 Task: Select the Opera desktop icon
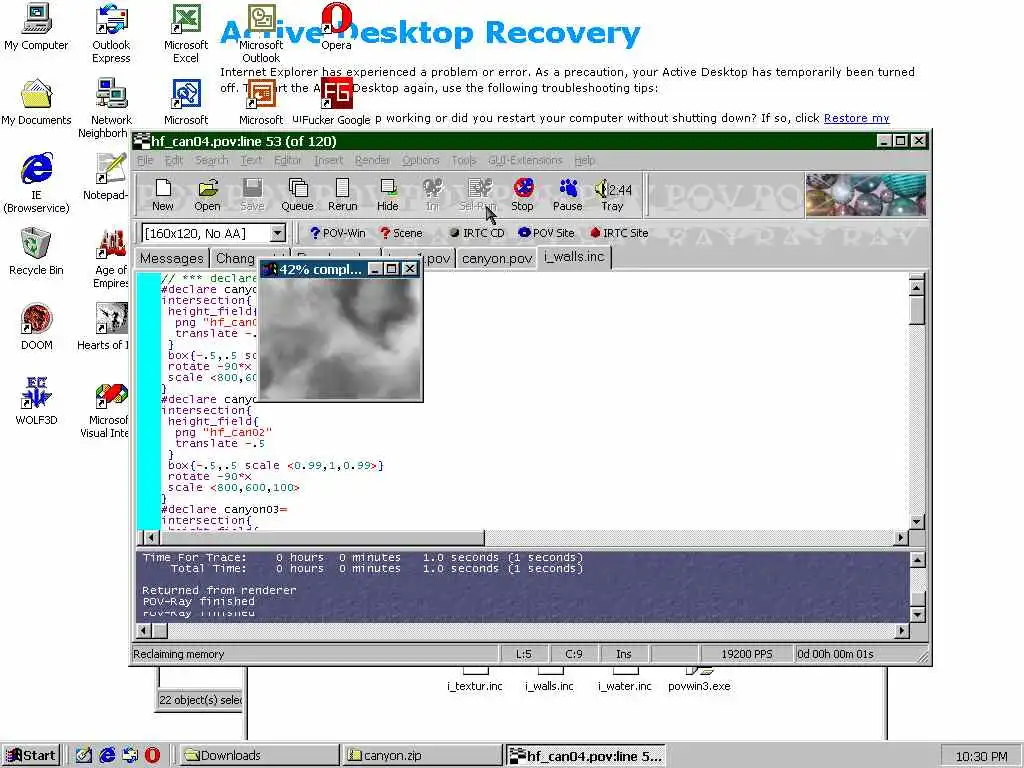tap(336, 27)
